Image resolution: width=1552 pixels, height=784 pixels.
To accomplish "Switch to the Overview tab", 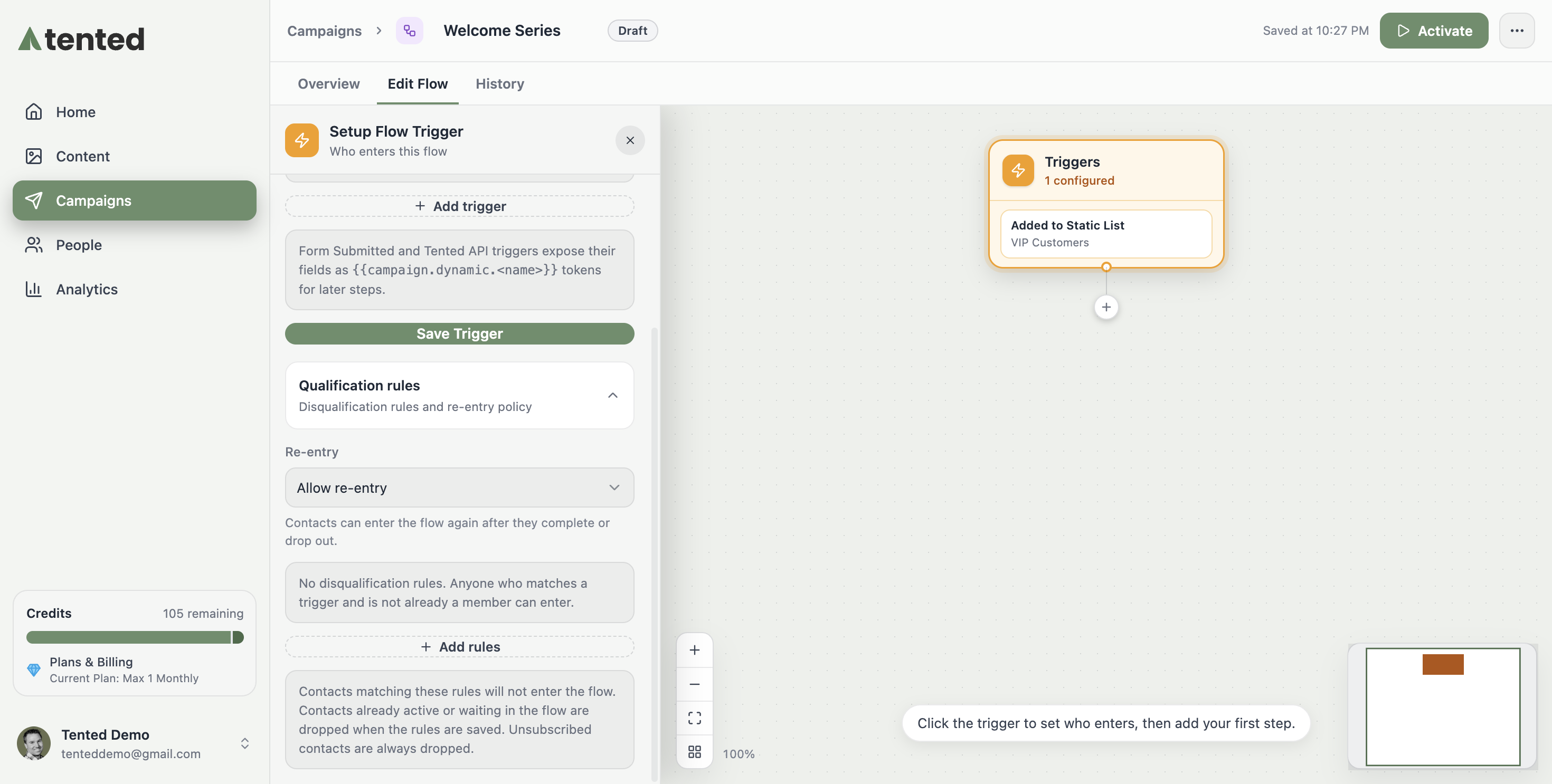I will [328, 84].
